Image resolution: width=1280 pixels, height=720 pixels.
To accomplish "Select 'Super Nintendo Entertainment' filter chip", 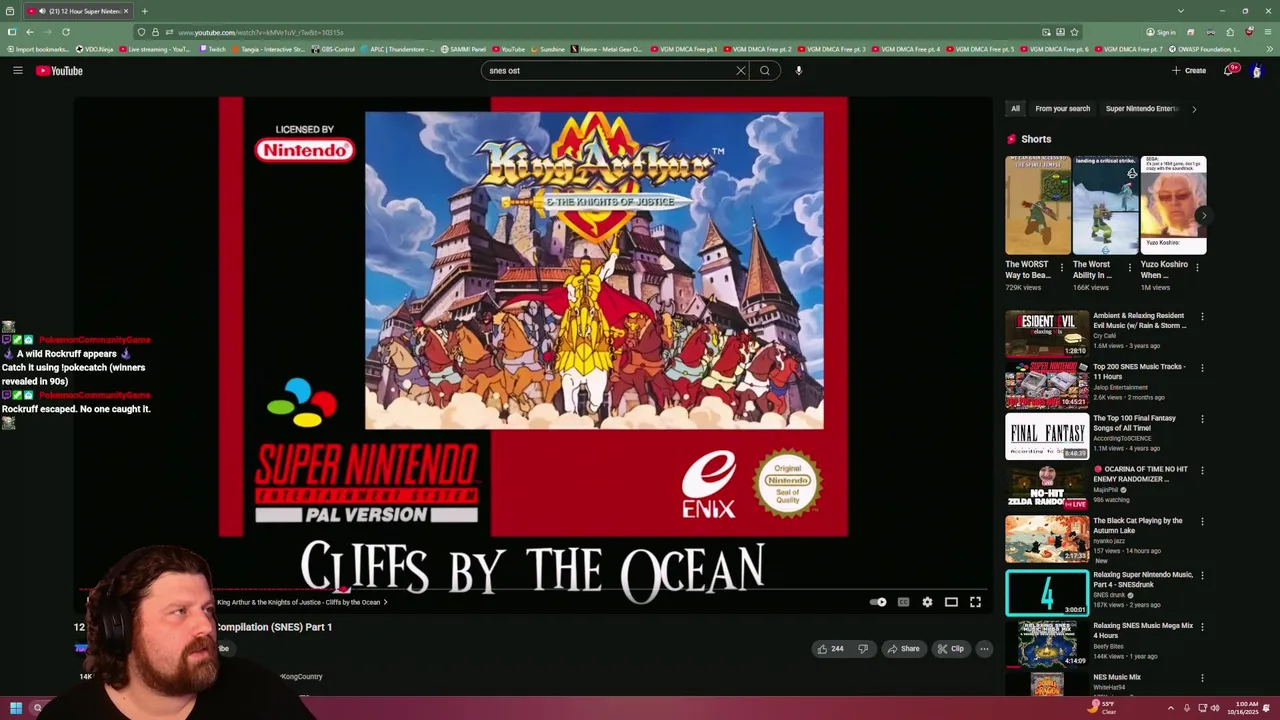I will click(1142, 108).
